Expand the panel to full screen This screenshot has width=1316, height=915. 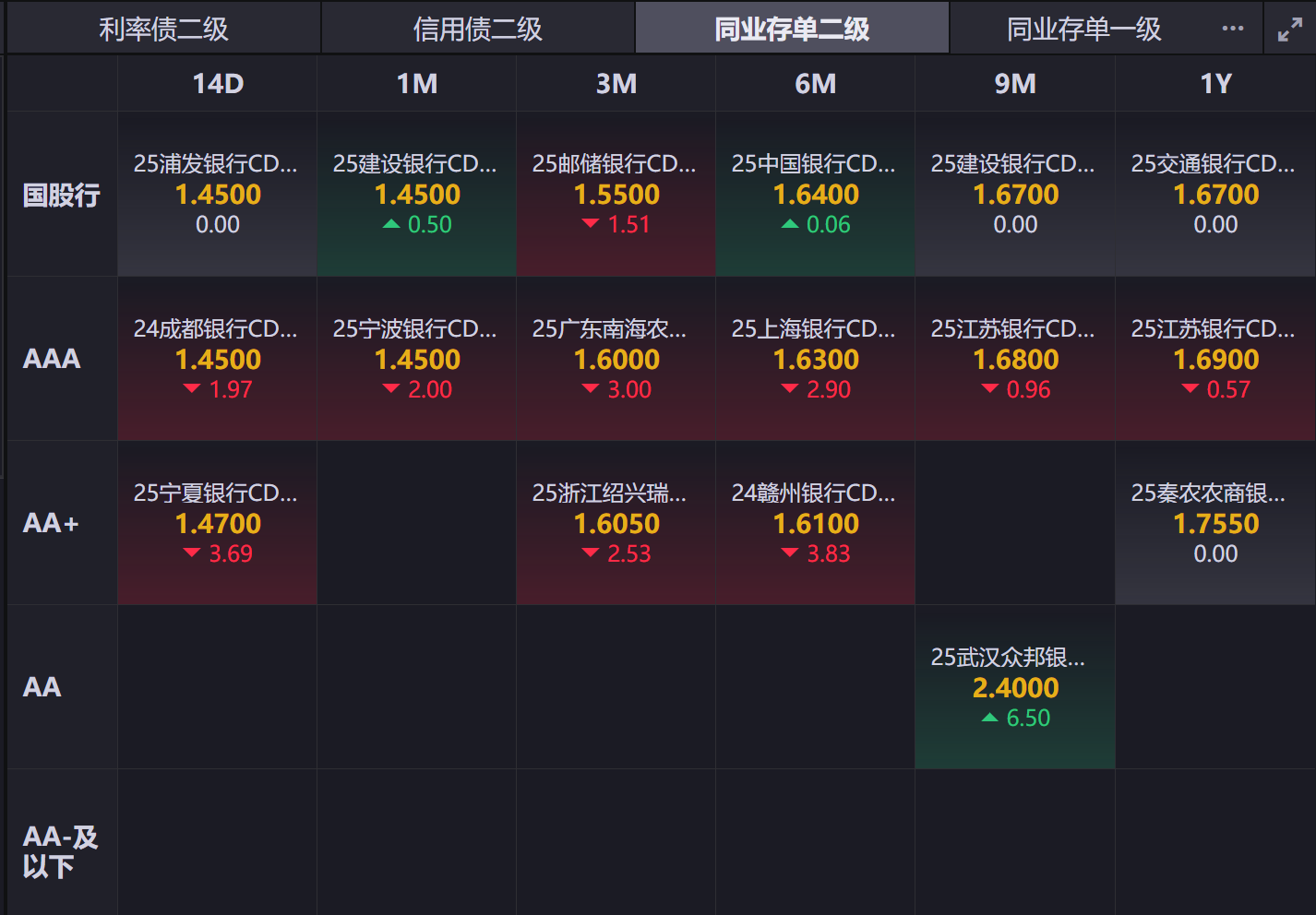point(1289,30)
